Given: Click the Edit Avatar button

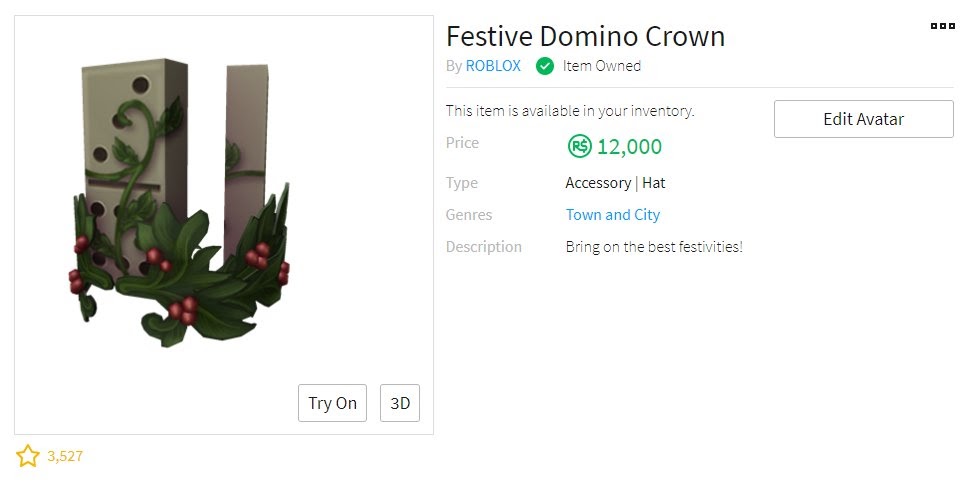Looking at the screenshot, I should click(864, 119).
